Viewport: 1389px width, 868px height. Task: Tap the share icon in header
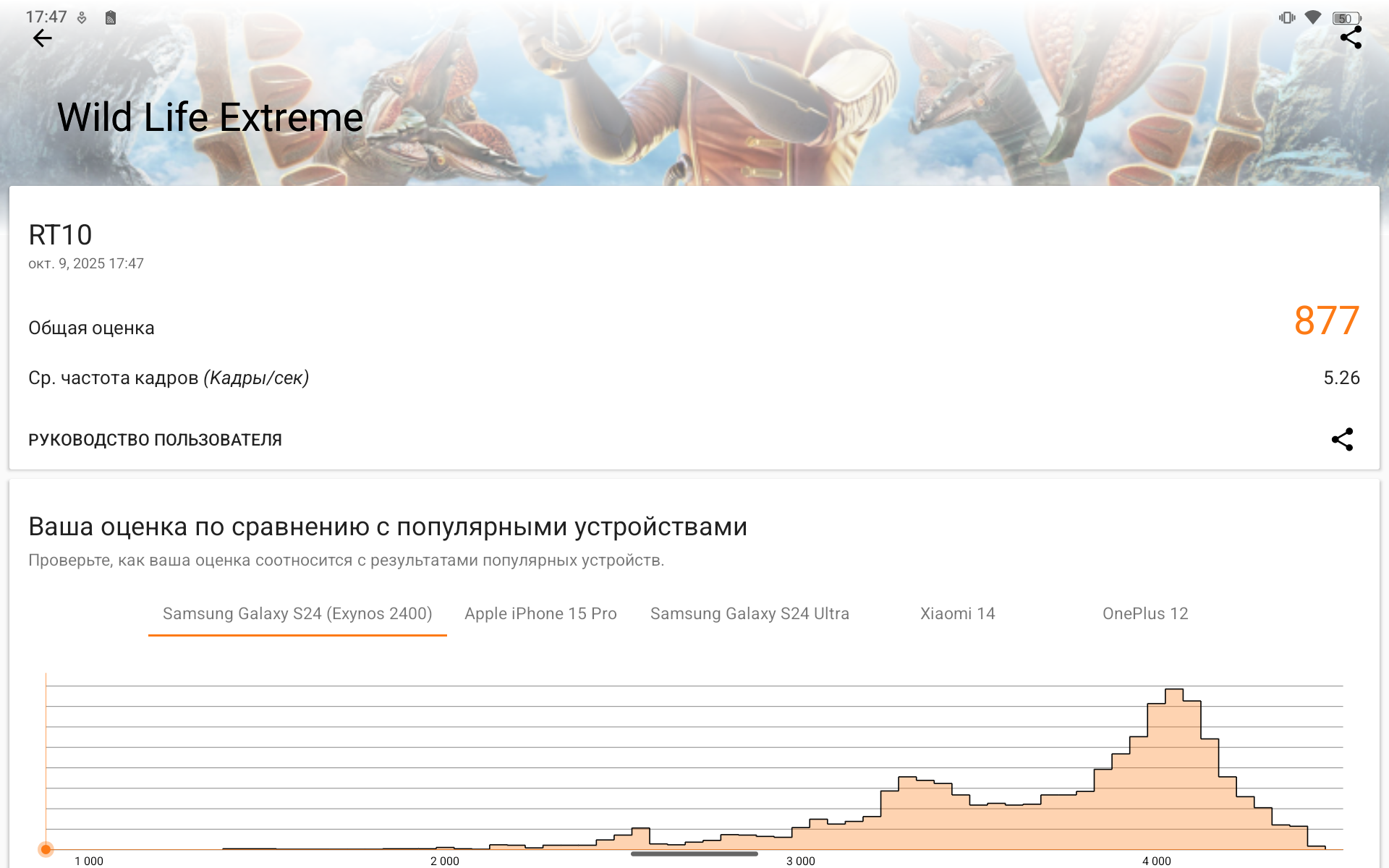(1350, 38)
